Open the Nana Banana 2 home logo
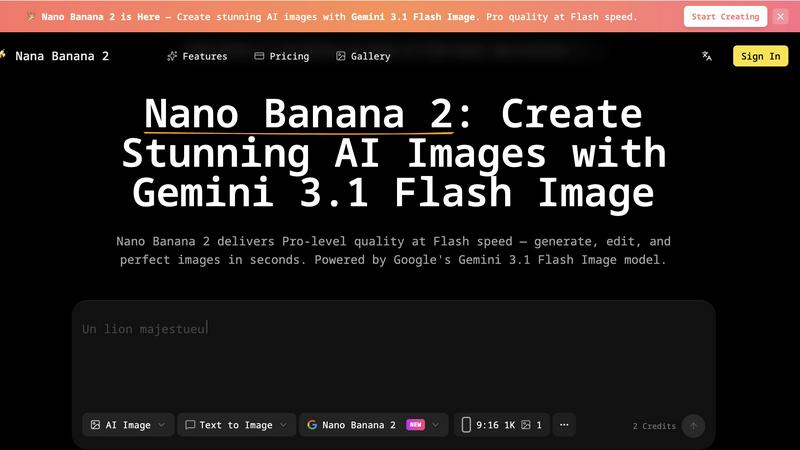This screenshot has height=450, width=800. 55,56
